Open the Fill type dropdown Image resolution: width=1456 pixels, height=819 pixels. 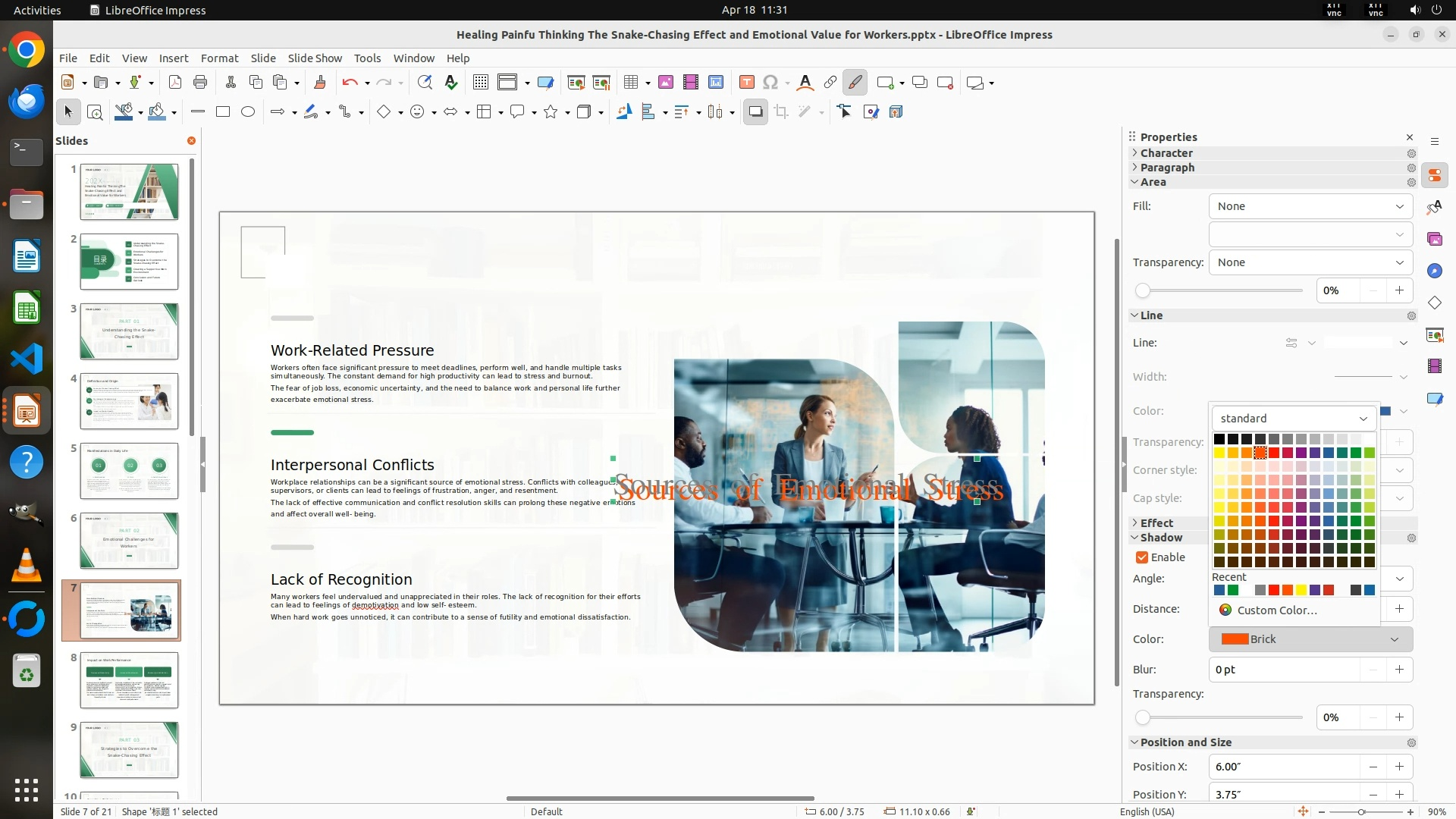(x=1310, y=206)
